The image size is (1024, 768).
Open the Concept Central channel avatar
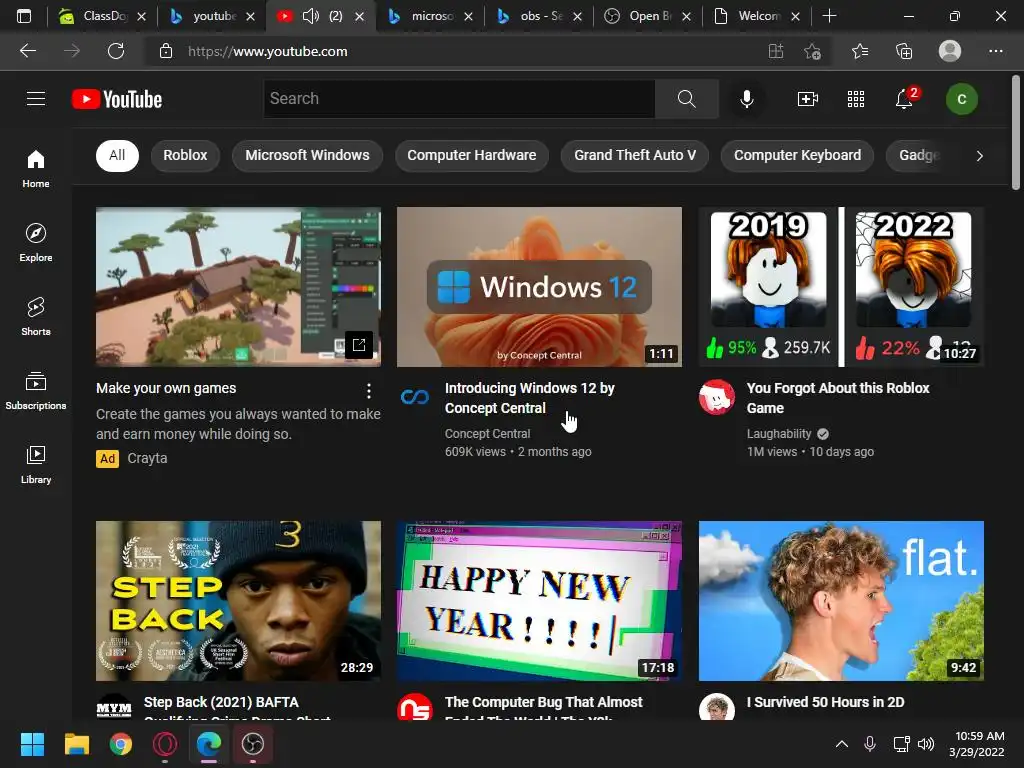pyautogui.click(x=415, y=396)
